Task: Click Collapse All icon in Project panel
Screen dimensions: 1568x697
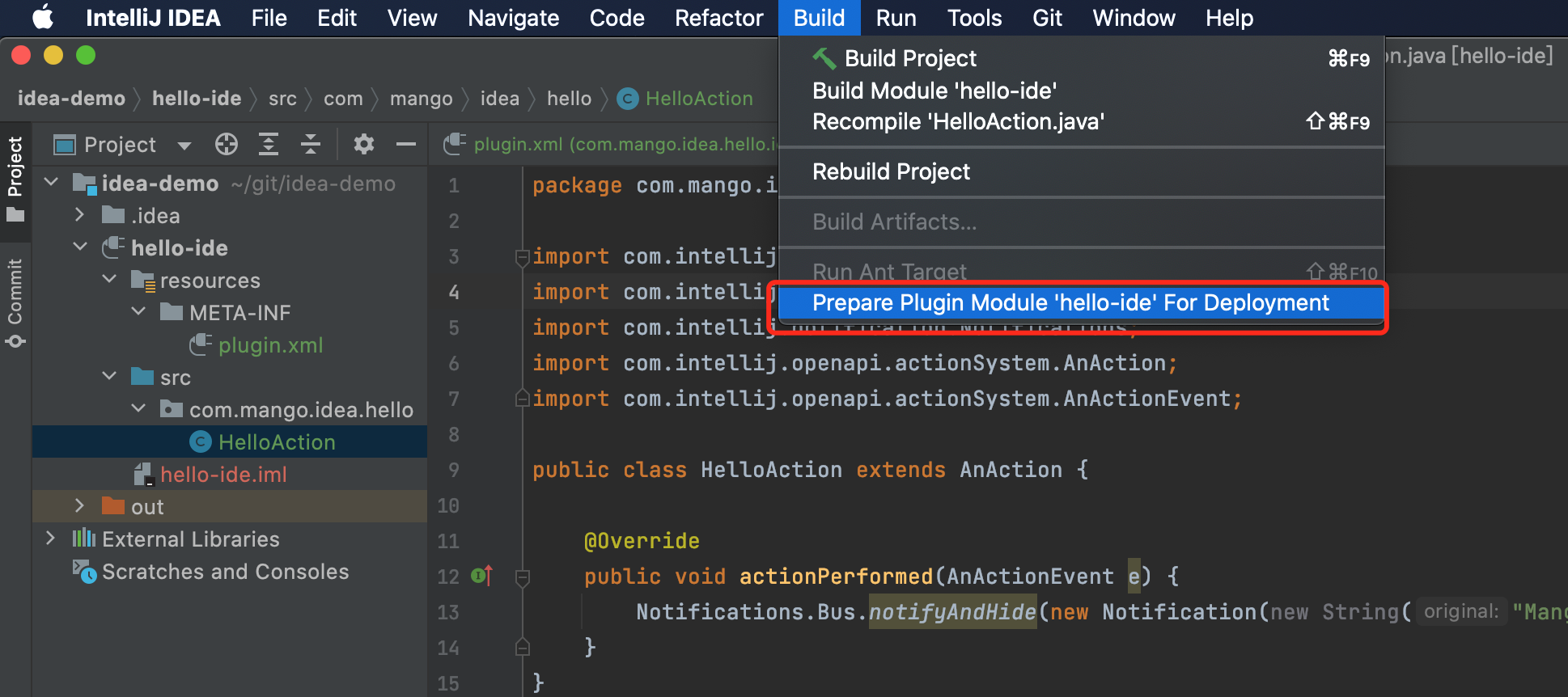Action: pyautogui.click(x=311, y=145)
